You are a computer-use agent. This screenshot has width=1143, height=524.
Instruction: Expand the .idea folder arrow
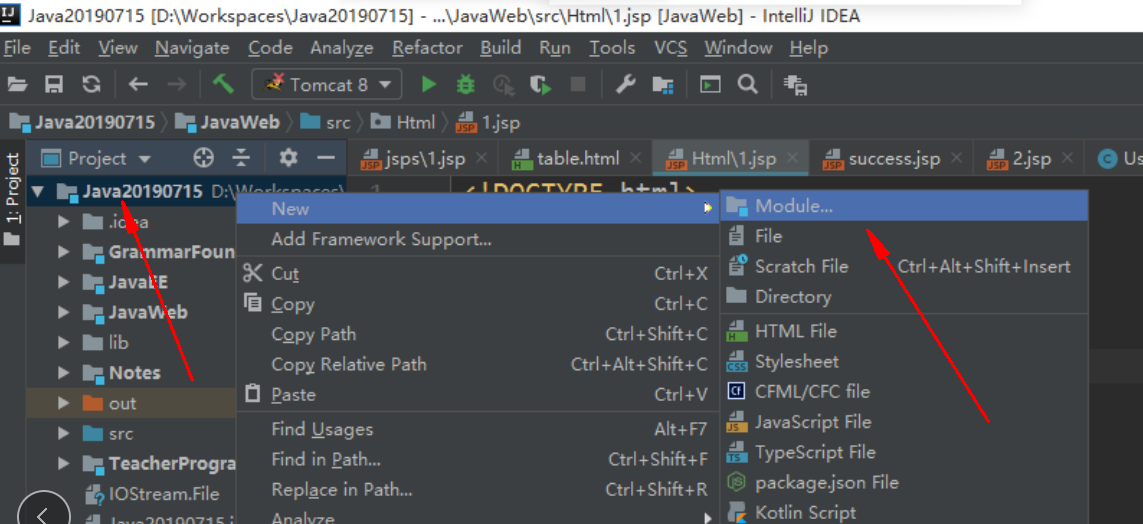64,222
